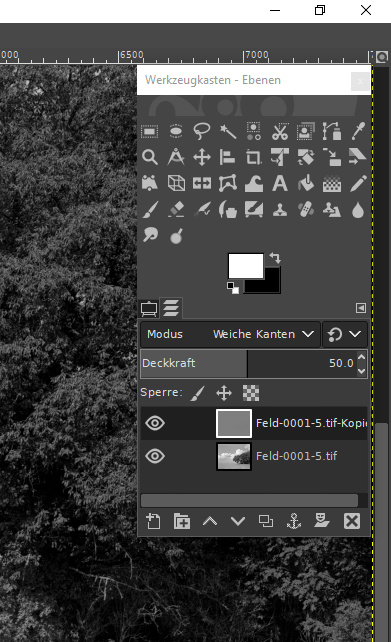The width and height of the screenshot is (391, 642).
Task: Select the Eraser tool
Action: coord(176,210)
